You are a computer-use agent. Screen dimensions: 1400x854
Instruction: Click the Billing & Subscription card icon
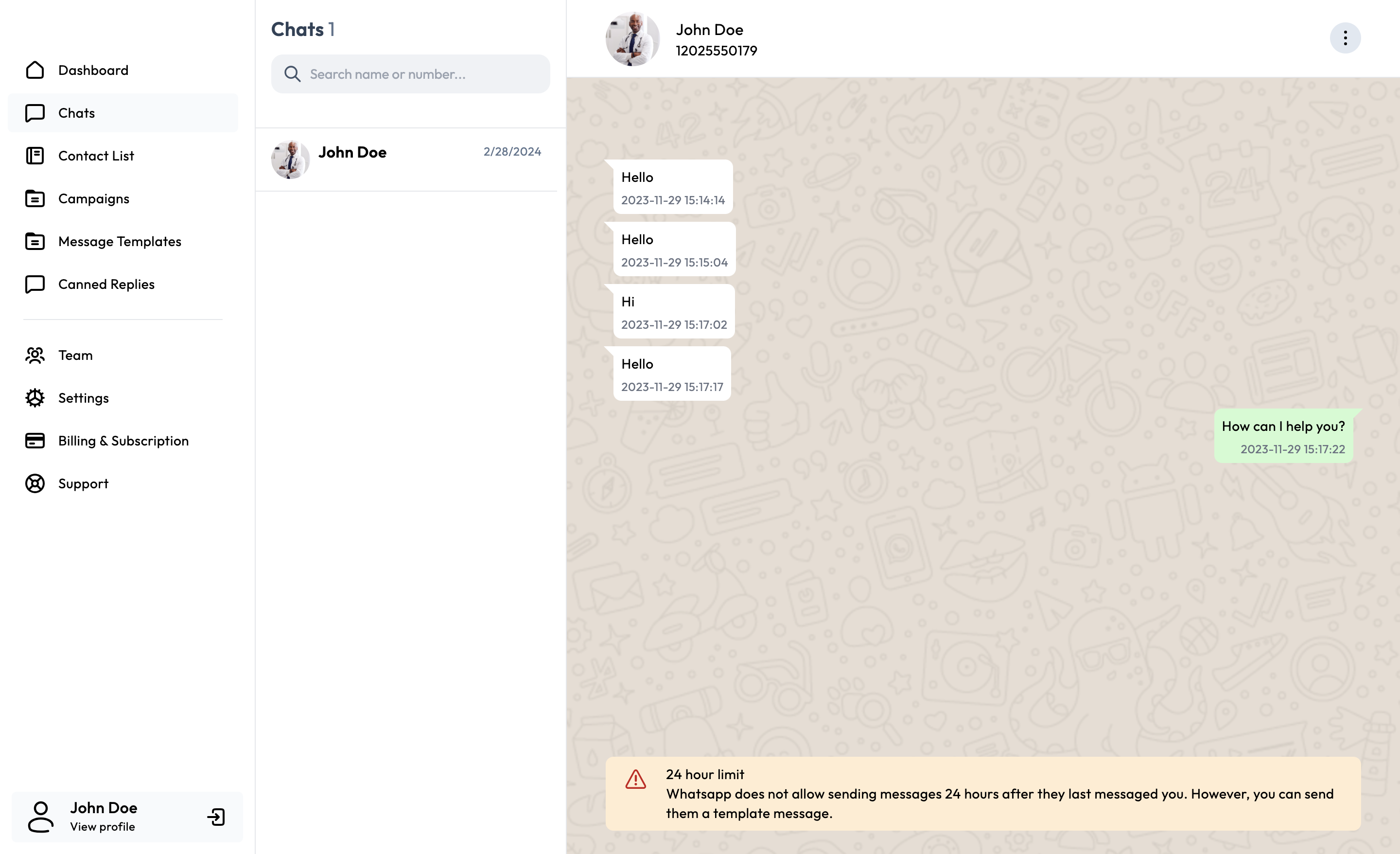pyautogui.click(x=35, y=441)
